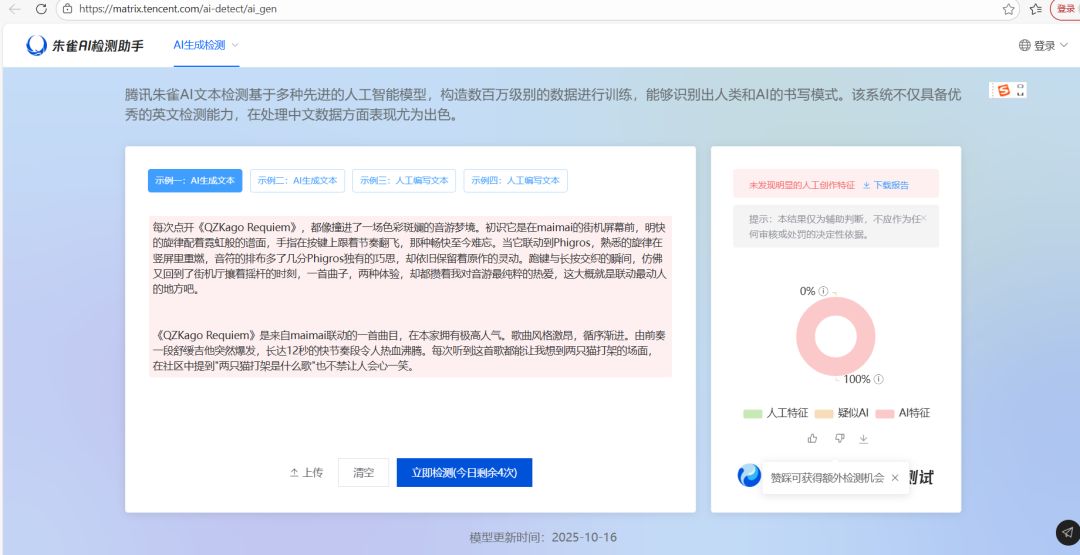The height and width of the screenshot is (555, 1080).
Task: Select 示例四：人工编写文本 example
Action: 515,180
